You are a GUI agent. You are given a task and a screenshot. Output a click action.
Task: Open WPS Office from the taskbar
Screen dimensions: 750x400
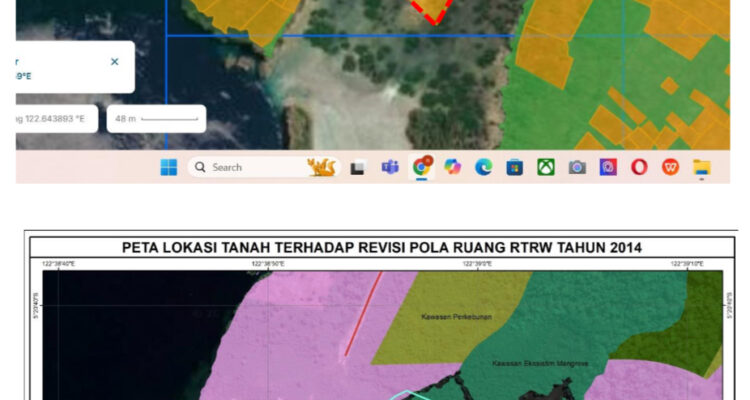click(670, 167)
